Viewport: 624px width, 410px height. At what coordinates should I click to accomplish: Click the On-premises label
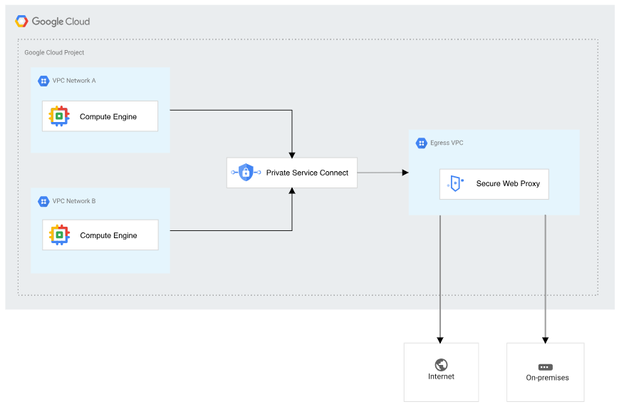[x=547, y=378]
